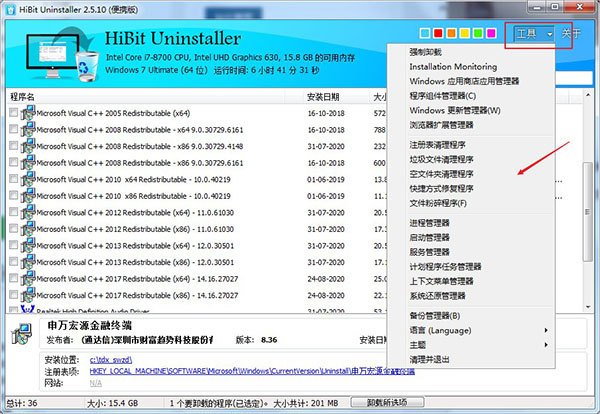Expand the 主题 submenu arrow

click(546, 345)
